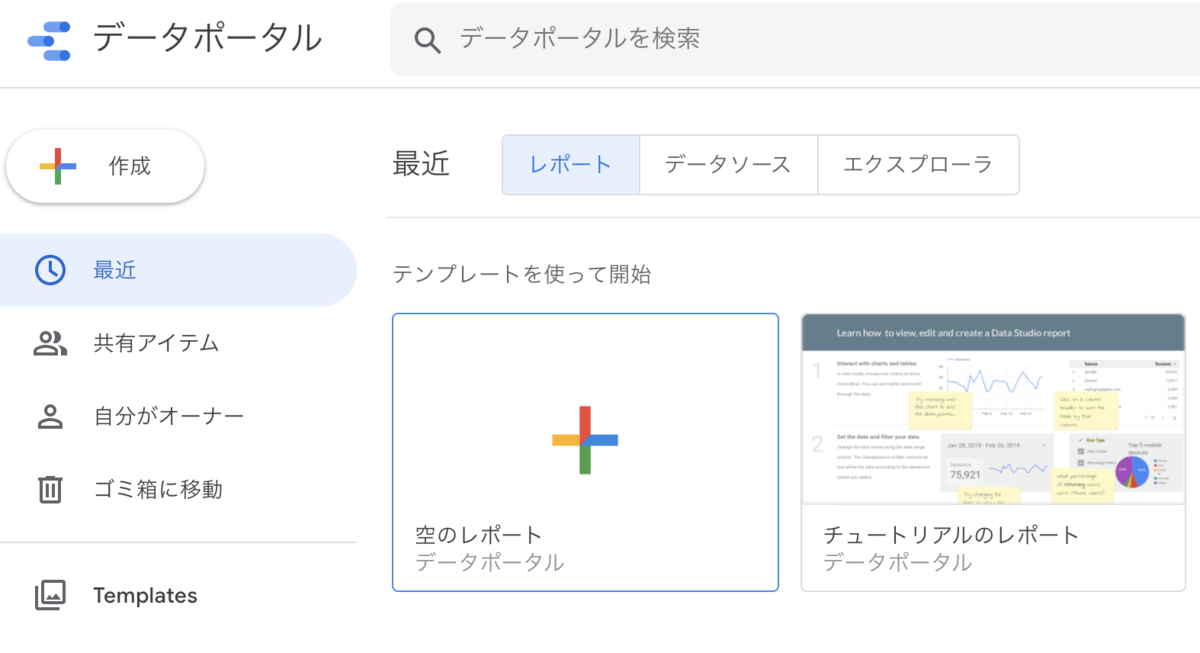Click the large plus in 空のレポート card
Image resolution: width=1200 pixels, height=653 pixels.
pos(585,440)
